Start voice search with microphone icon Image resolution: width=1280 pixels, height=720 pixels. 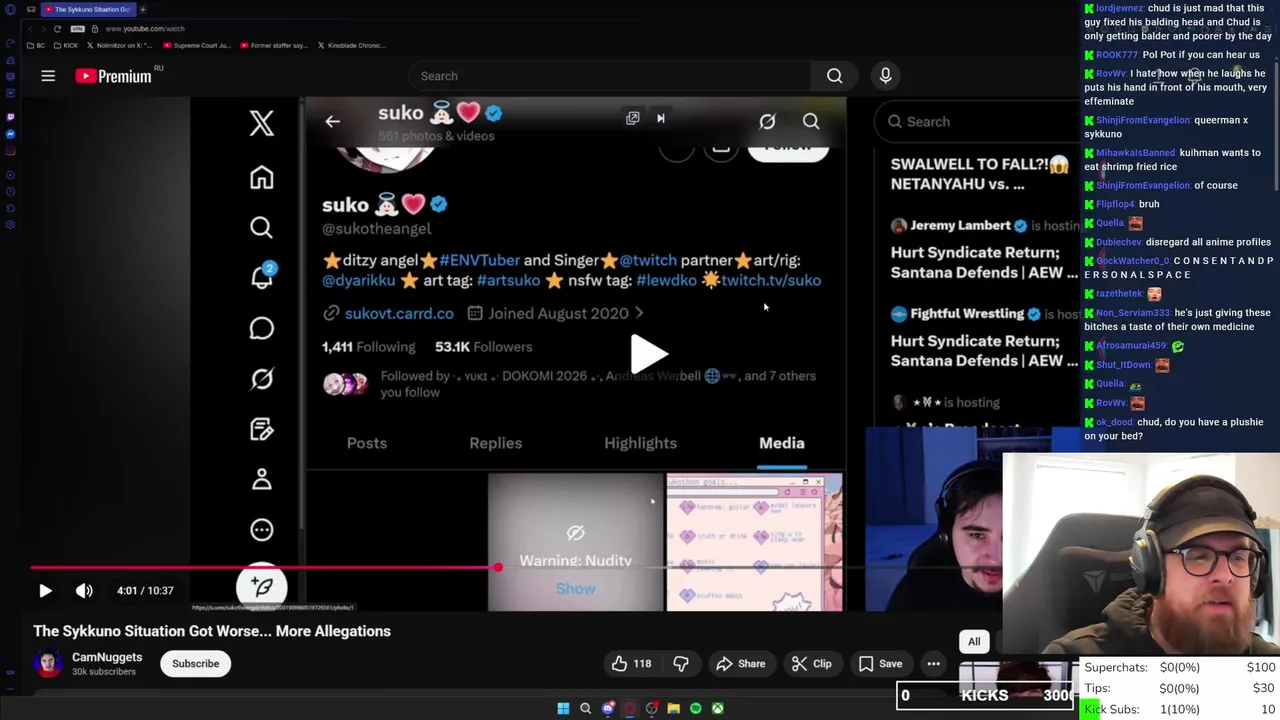point(885,76)
